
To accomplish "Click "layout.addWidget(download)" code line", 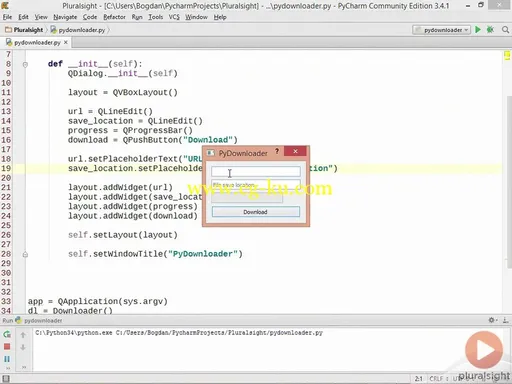I will click(133, 216).
